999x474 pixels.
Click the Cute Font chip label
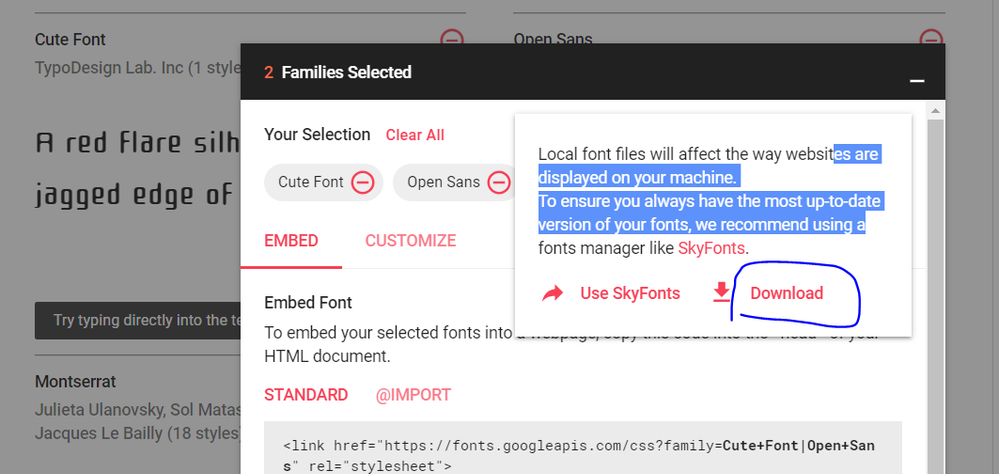coord(311,182)
